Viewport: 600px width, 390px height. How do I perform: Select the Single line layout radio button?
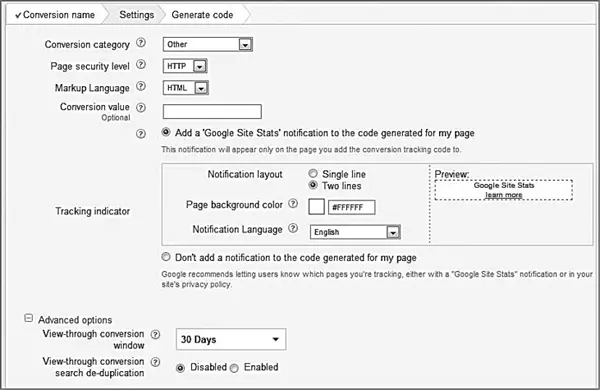coord(313,173)
